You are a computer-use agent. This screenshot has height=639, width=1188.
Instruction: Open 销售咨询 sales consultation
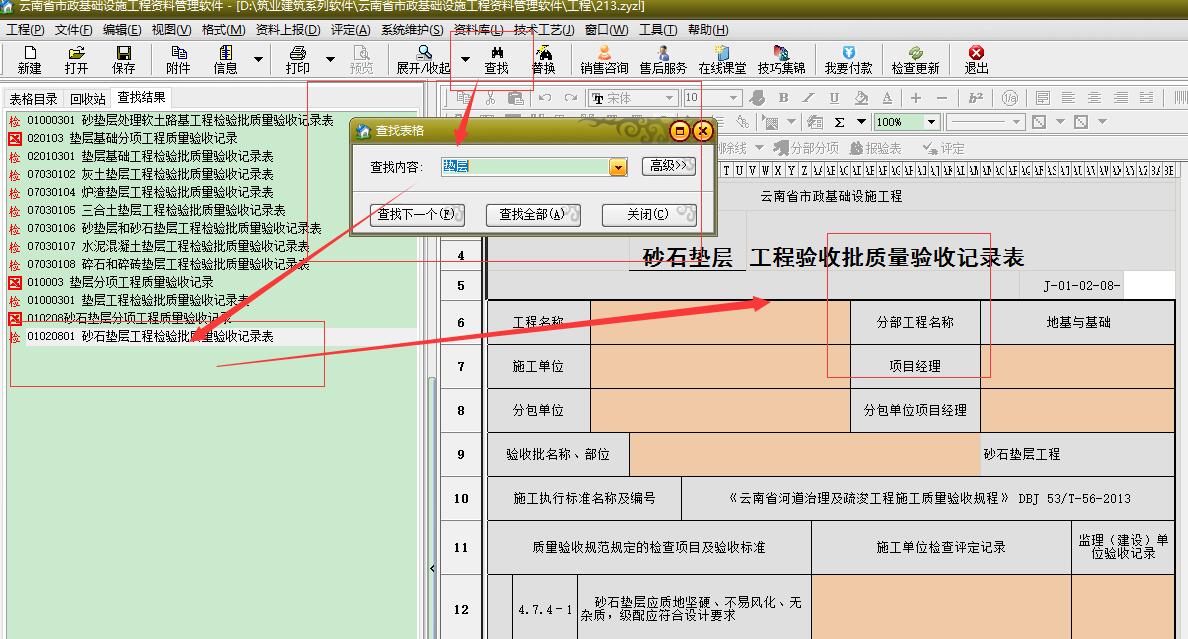pos(604,59)
